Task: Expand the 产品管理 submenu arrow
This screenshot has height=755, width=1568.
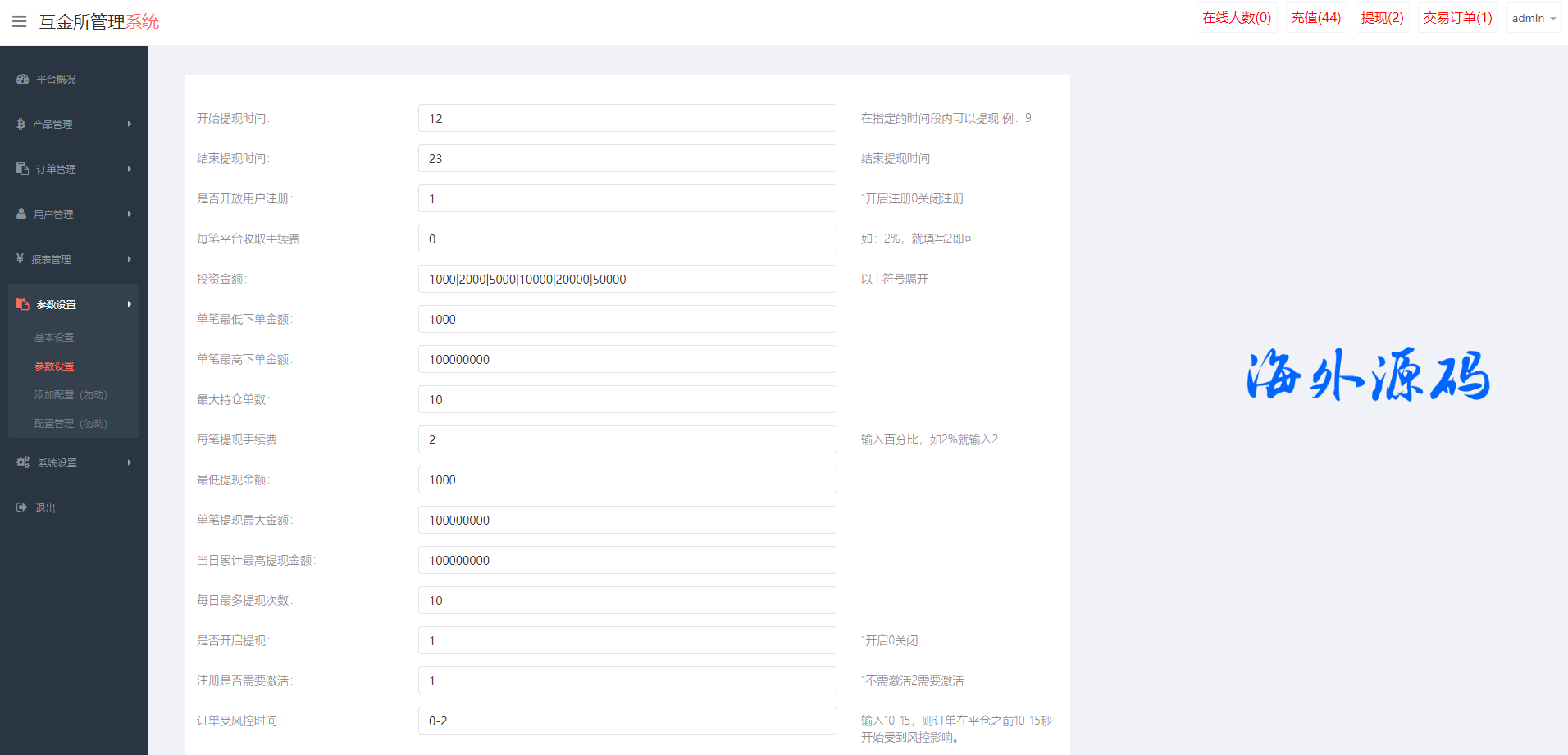Action: pyautogui.click(x=129, y=124)
